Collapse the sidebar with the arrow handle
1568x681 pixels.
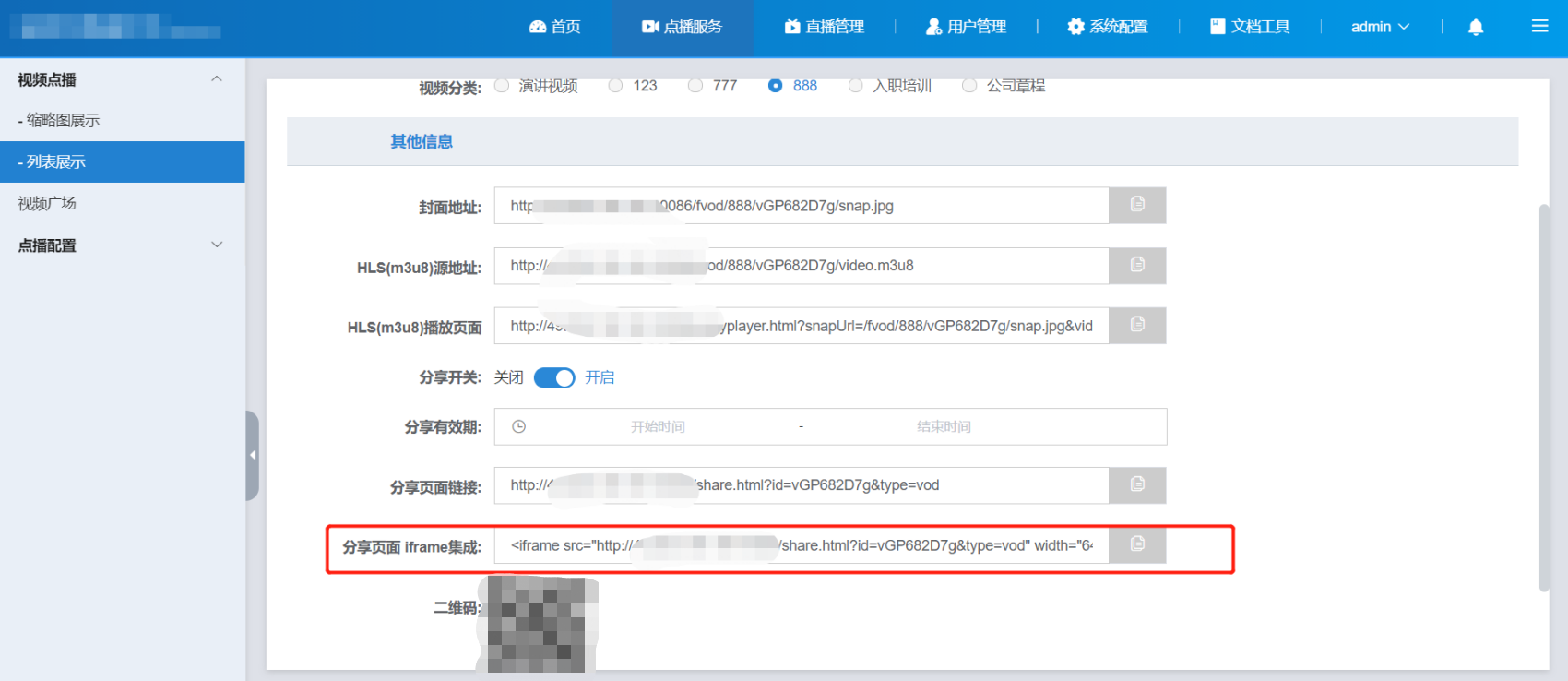click(252, 455)
